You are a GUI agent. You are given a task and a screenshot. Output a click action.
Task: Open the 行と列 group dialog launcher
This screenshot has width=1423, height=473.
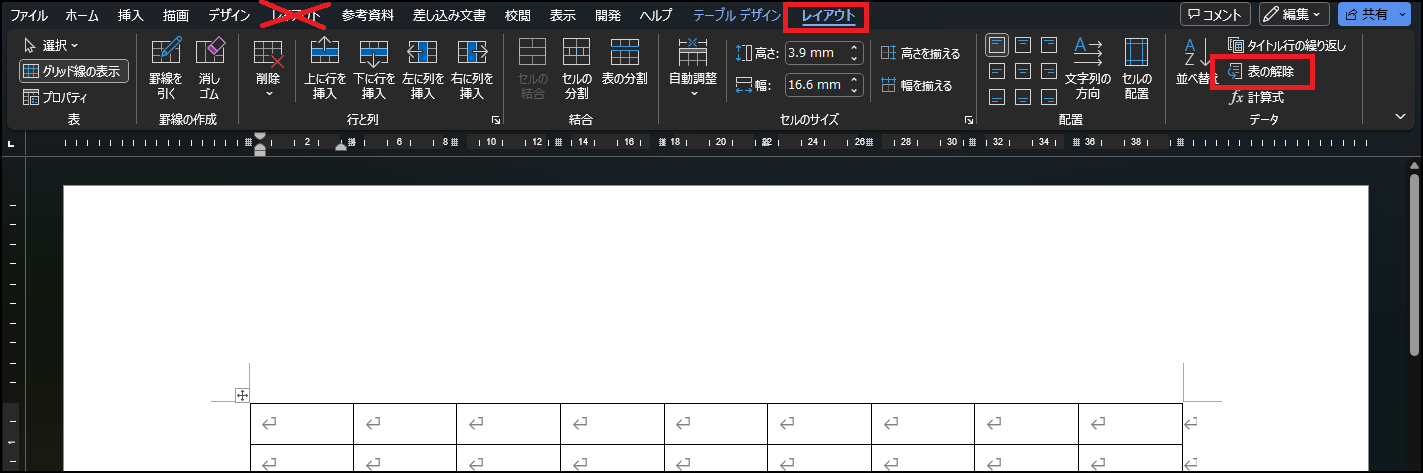(495, 120)
